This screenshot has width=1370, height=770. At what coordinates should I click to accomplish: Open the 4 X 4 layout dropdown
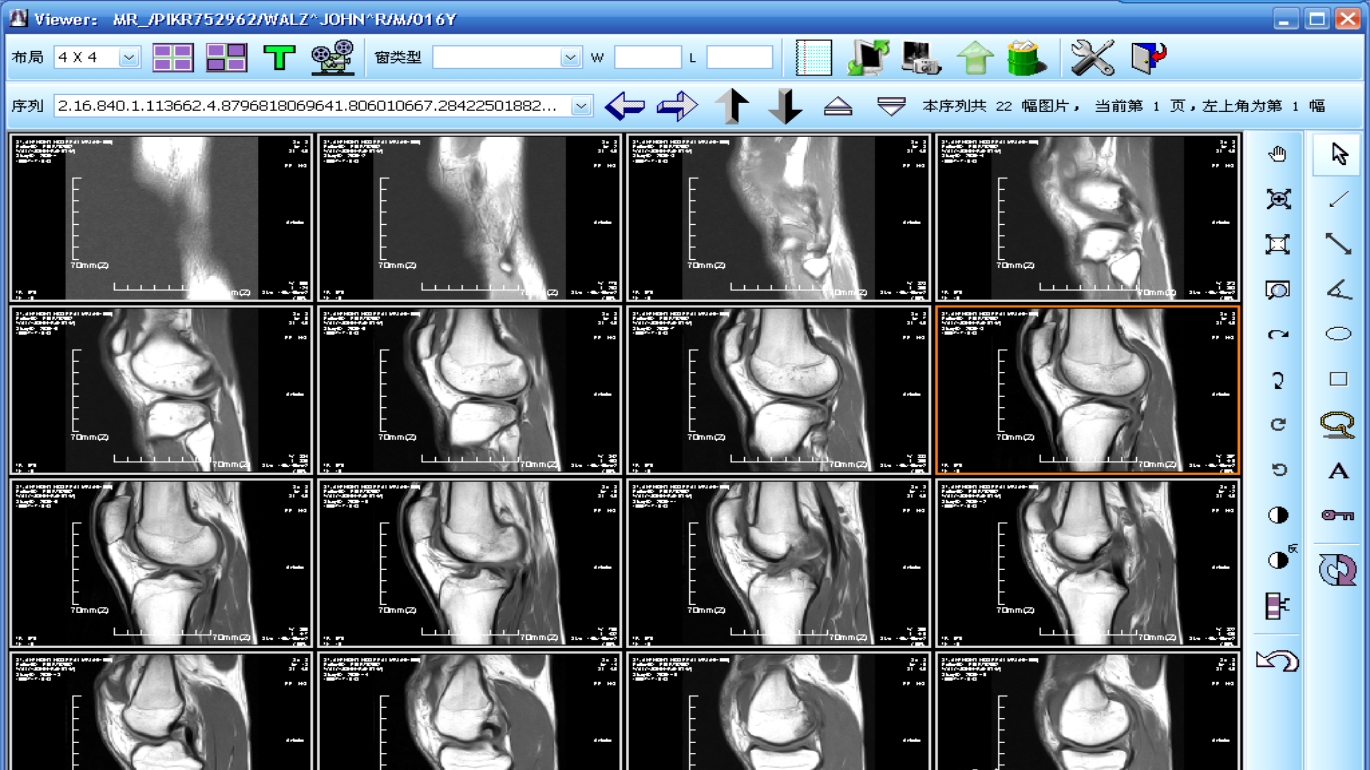[128, 58]
